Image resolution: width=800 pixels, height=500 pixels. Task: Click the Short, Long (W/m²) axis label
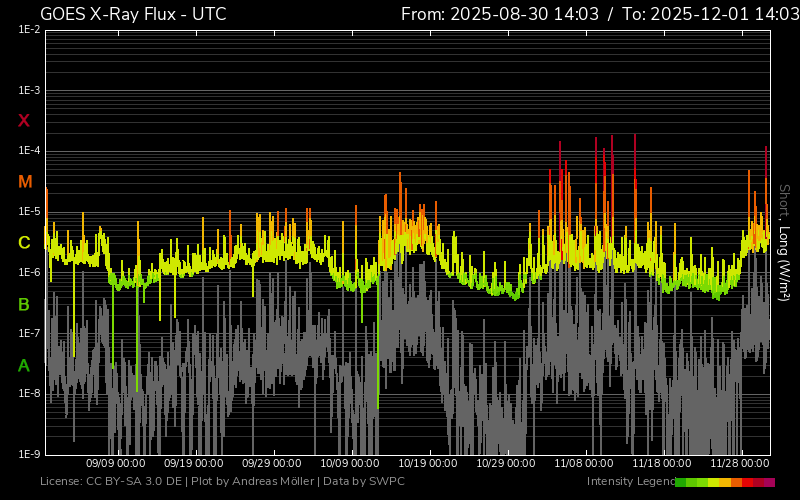(784, 242)
